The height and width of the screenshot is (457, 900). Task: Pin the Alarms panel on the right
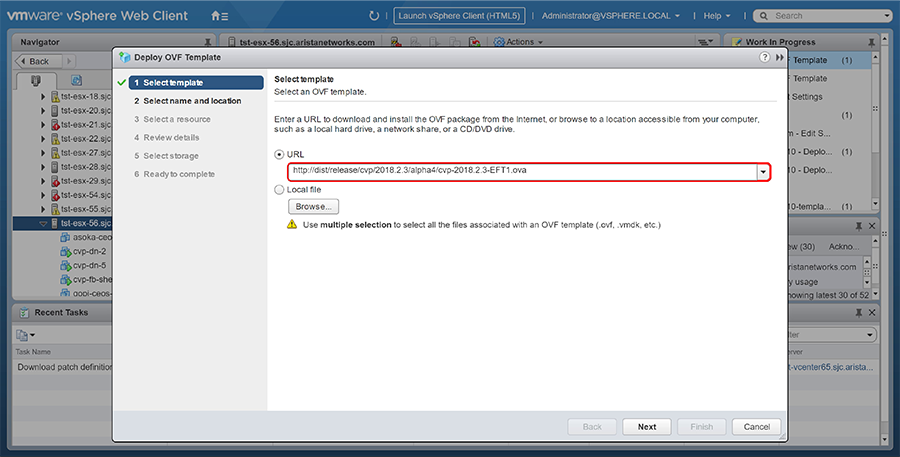coord(859,226)
